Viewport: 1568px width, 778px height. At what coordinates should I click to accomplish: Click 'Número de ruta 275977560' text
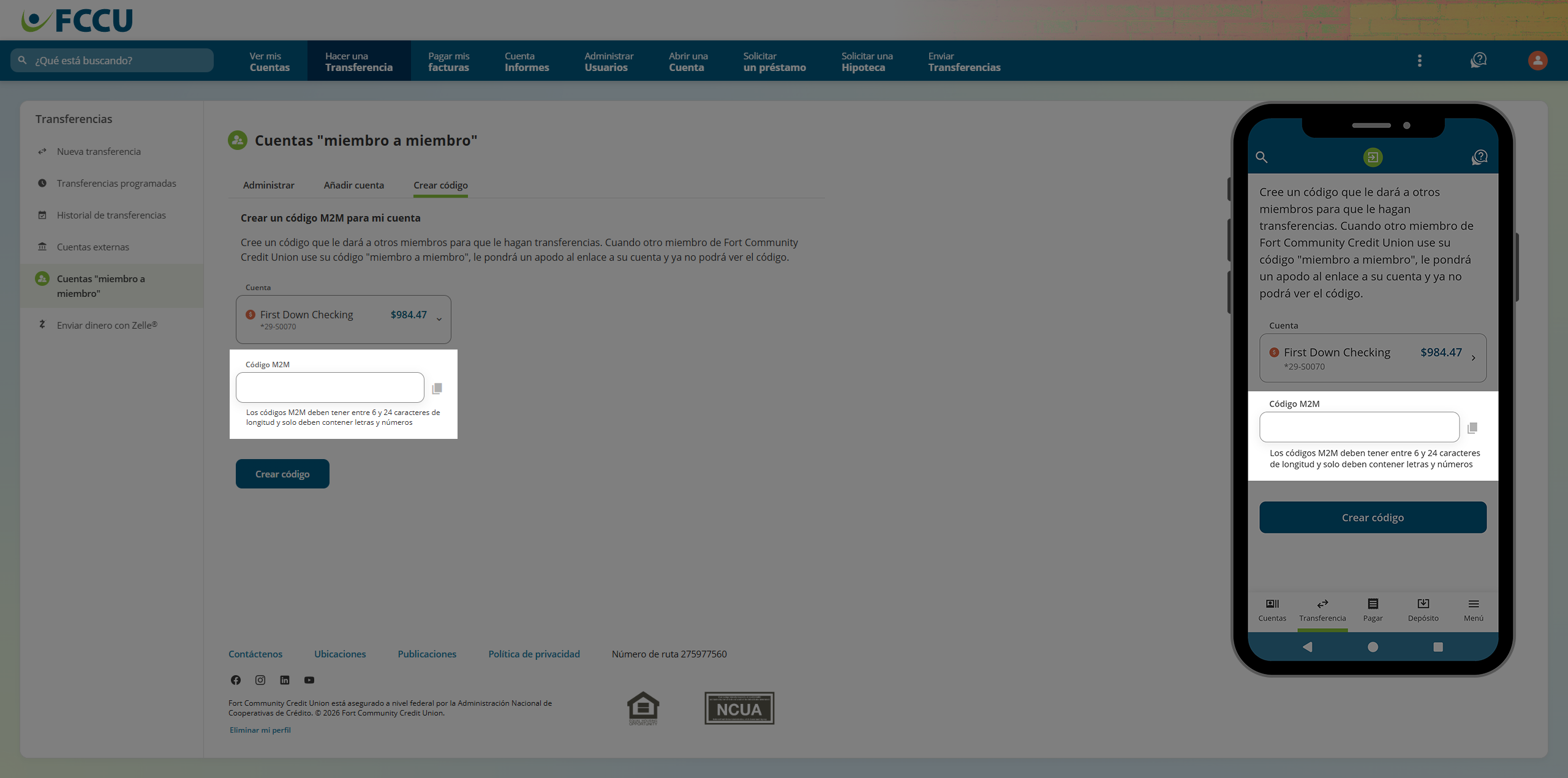tap(669, 654)
